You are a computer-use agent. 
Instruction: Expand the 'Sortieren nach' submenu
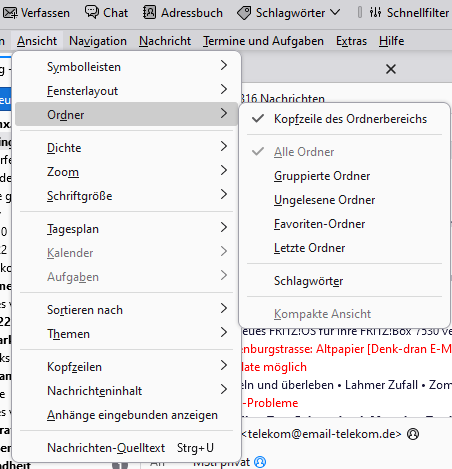pos(126,310)
